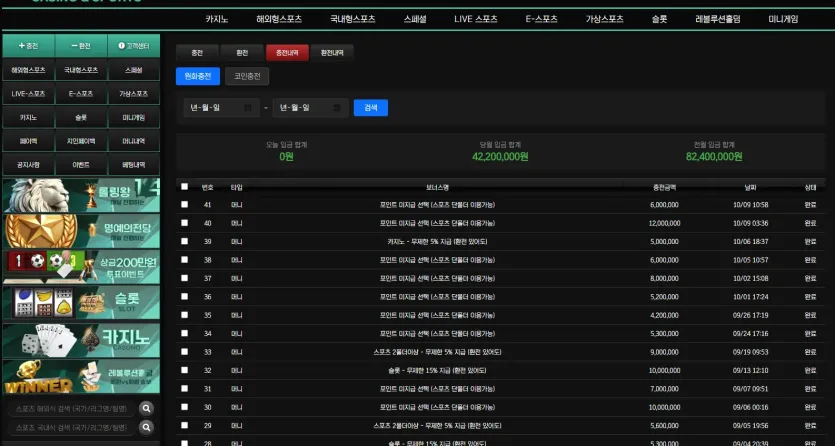Check the checkbox for row number 34

184,333
